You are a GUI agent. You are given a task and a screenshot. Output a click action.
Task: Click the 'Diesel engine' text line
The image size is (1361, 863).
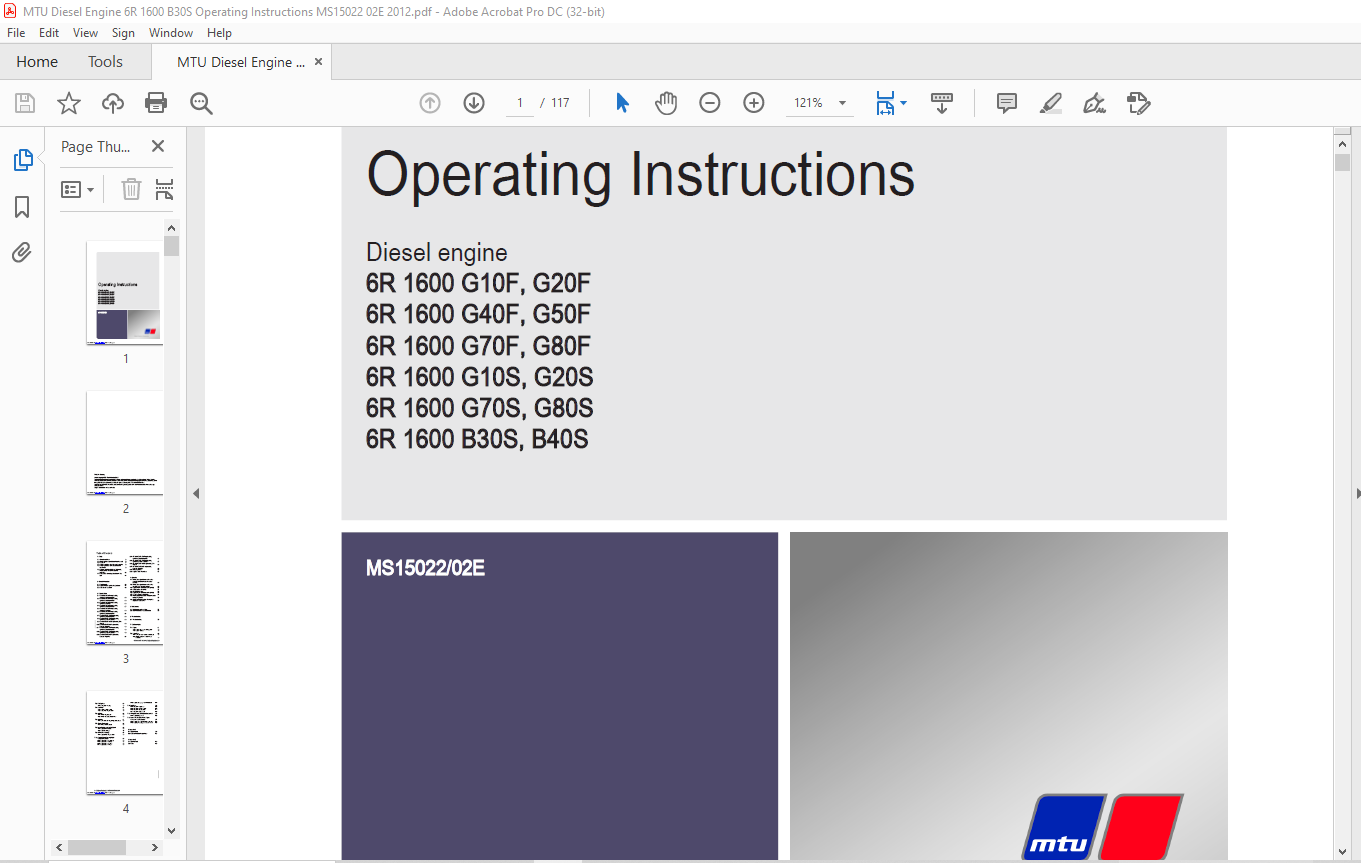437,253
